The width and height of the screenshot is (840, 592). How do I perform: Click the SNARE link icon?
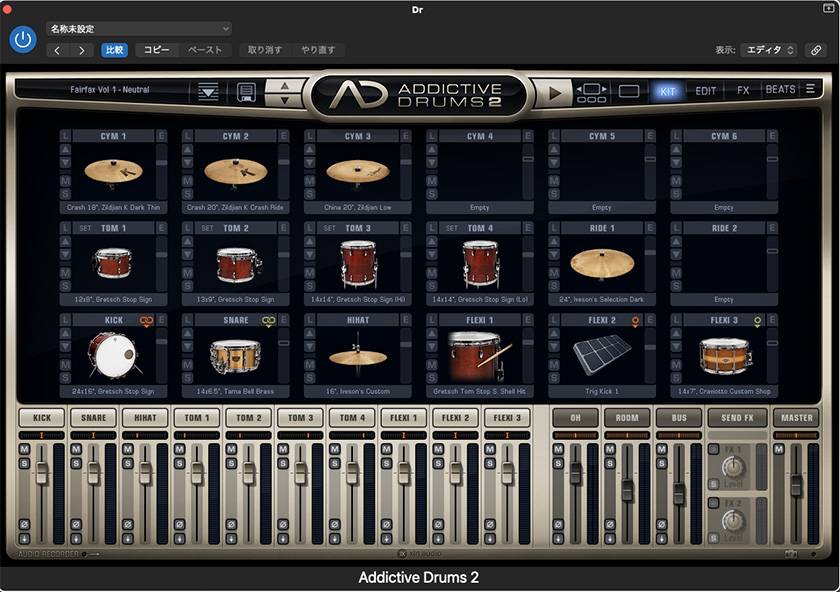coord(268,320)
